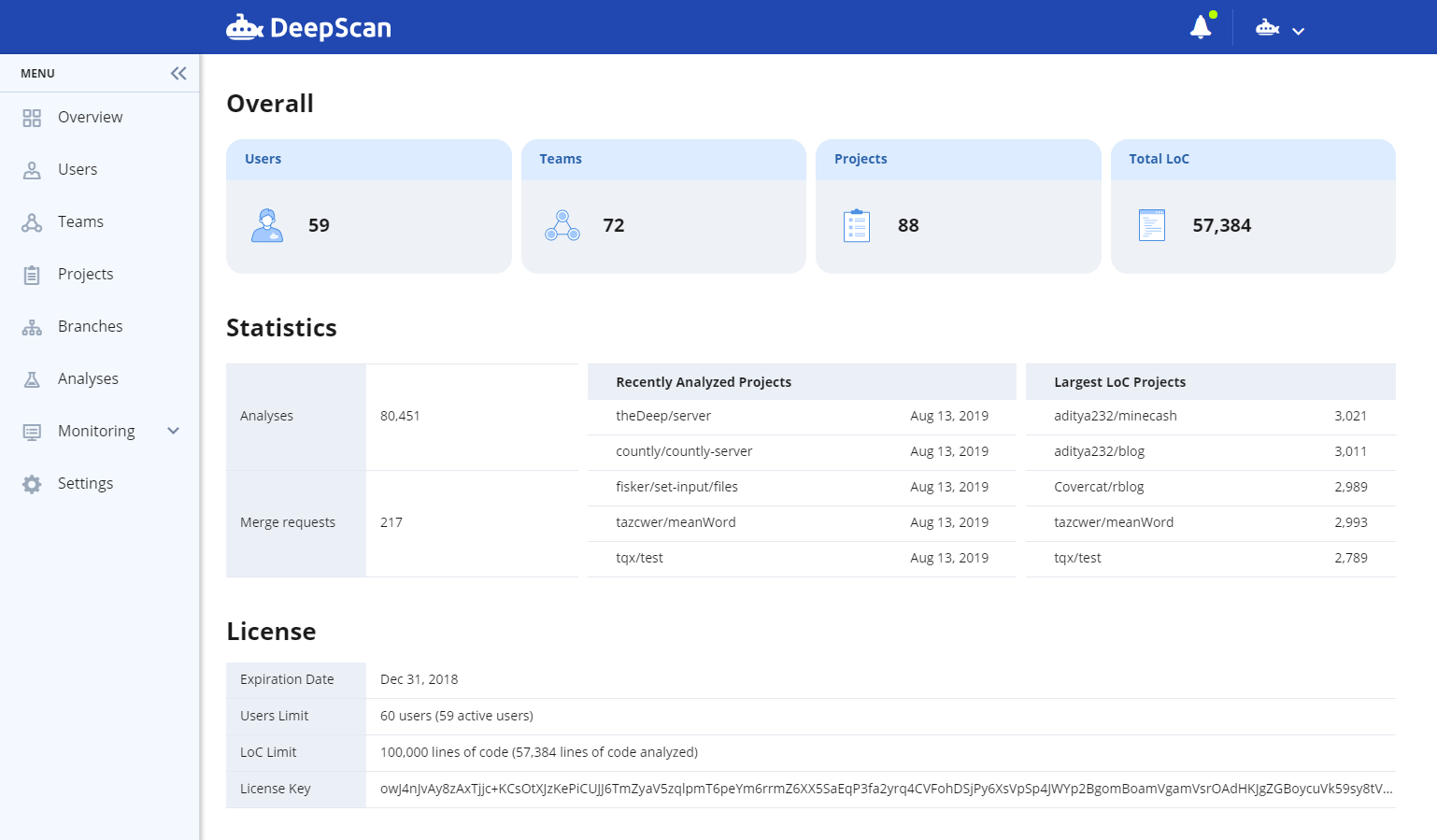Viewport: 1437px width, 840px height.
Task: Click the document icon in Total LoC card
Action: pyautogui.click(x=1152, y=225)
